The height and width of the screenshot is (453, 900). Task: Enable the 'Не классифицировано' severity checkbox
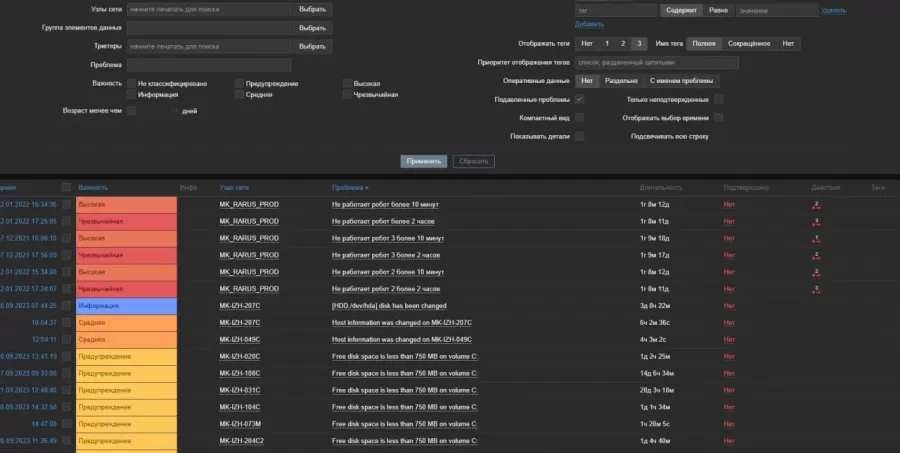click(132, 83)
